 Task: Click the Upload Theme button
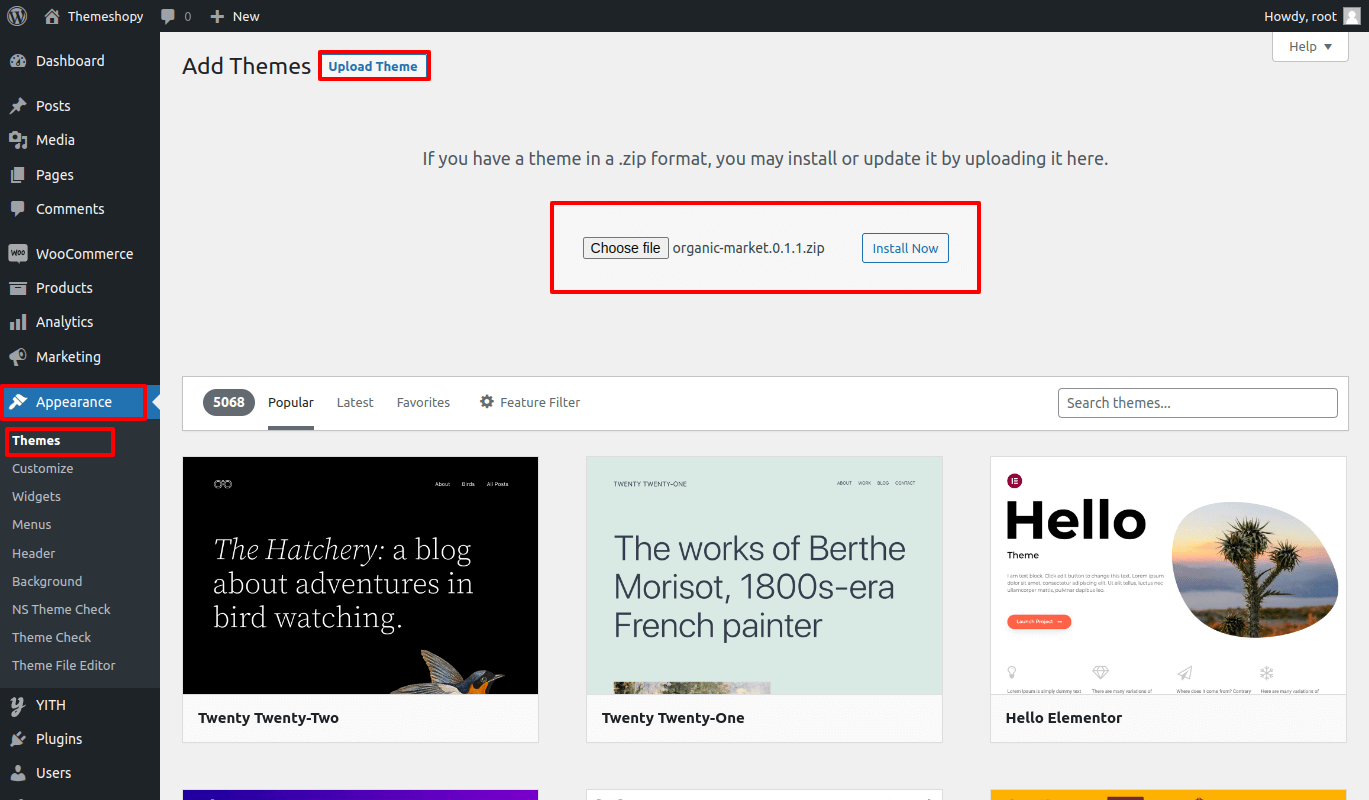click(x=373, y=66)
